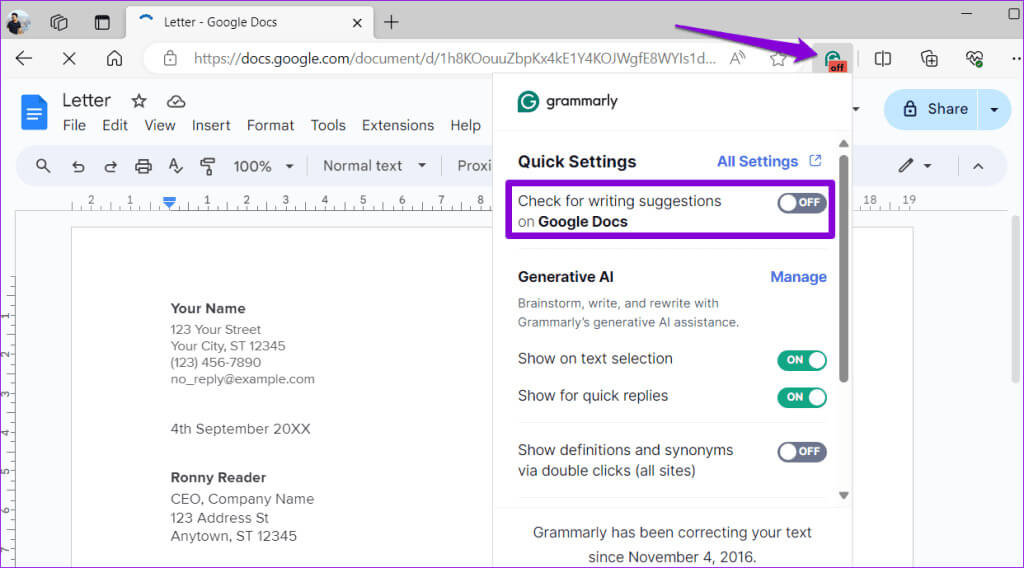The width and height of the screenshot is (1024, 568).
Task: Click the Google Docs home icon
Action: pos(34,112)
